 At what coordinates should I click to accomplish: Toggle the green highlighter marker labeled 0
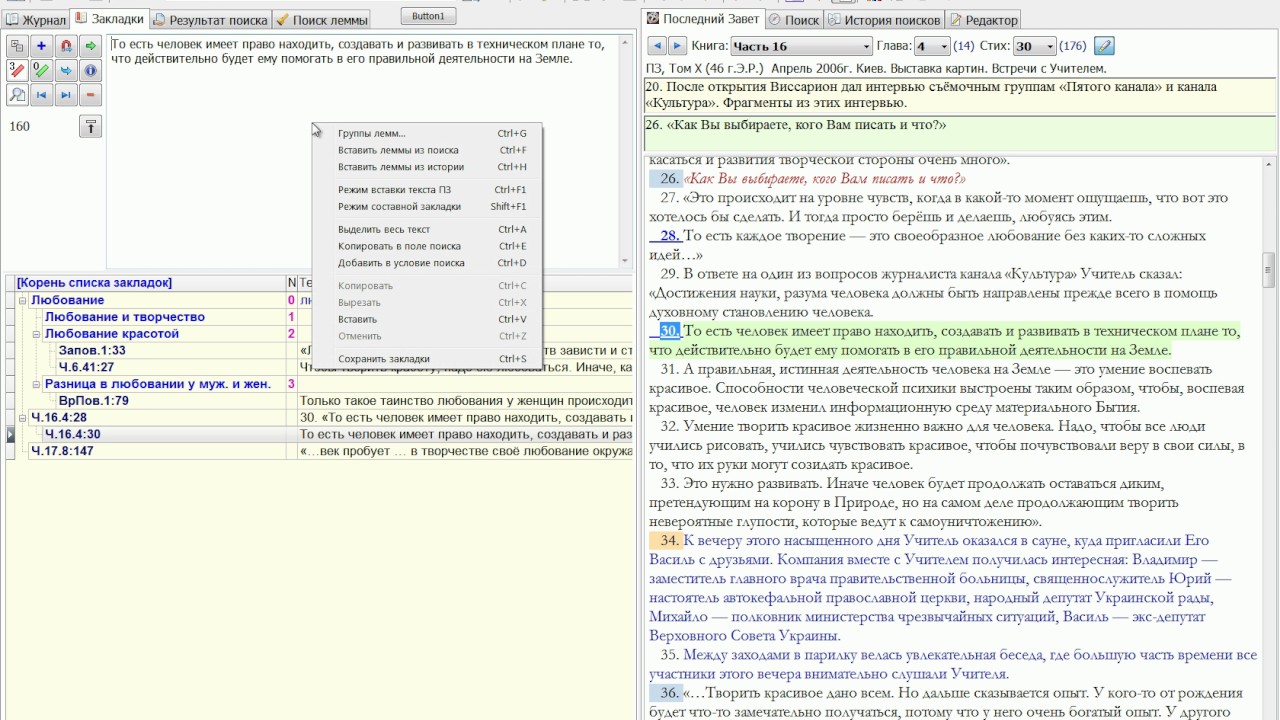(41, 70)
